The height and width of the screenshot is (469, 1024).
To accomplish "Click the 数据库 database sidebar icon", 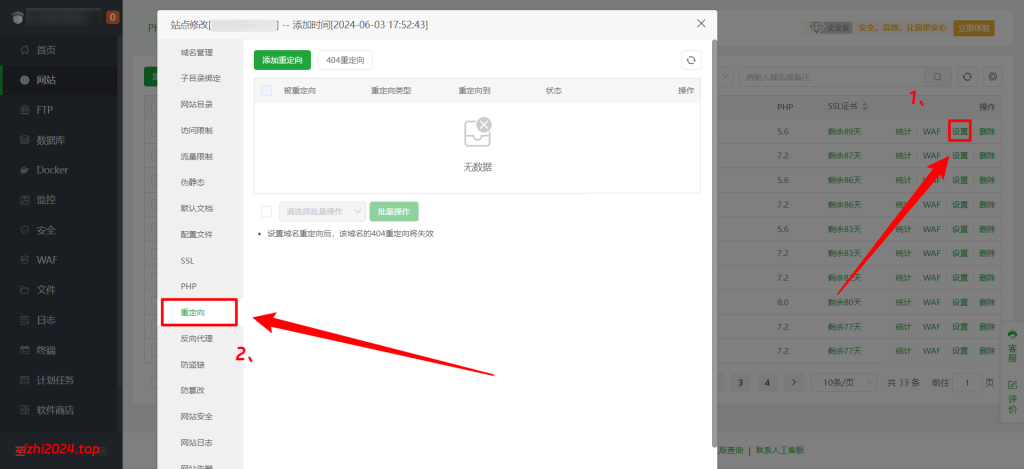I will [x=22, y=140].
